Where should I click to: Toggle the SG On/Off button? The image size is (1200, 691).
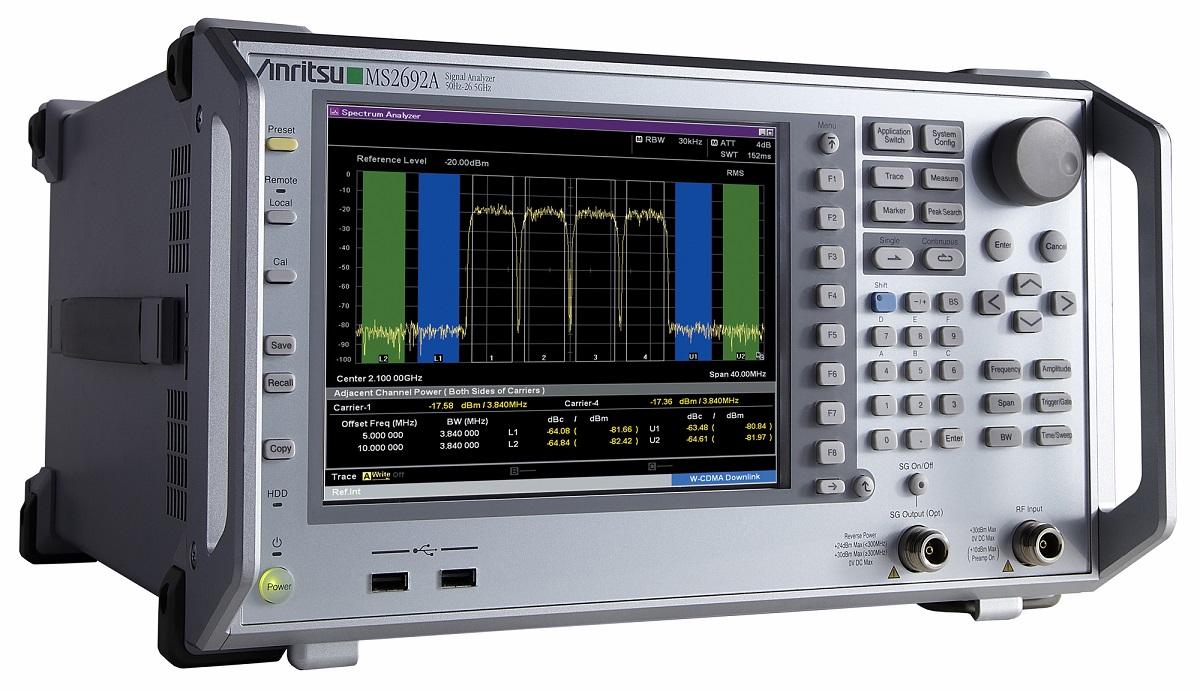[x=916, y=485]
